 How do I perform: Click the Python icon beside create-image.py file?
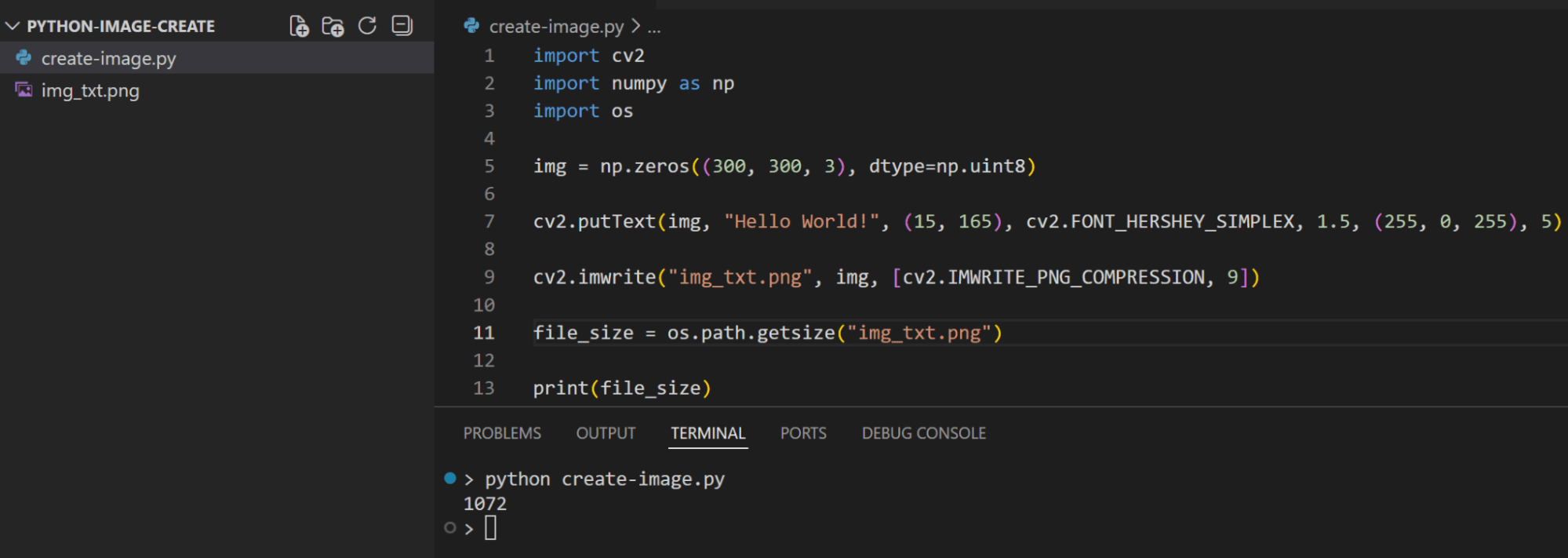(x=24, y=58)
